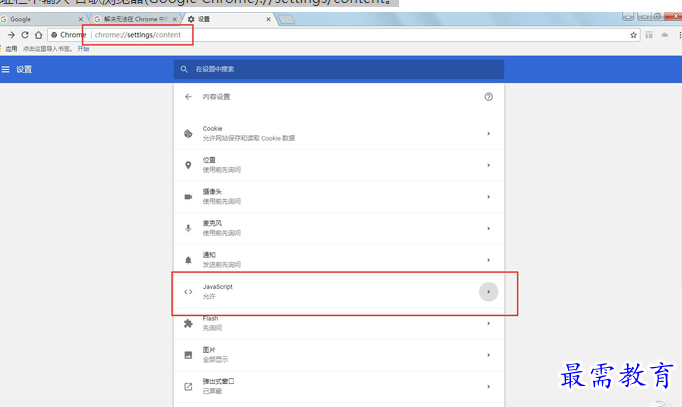
Task: Click the camera icon
Action: [188, 197]
